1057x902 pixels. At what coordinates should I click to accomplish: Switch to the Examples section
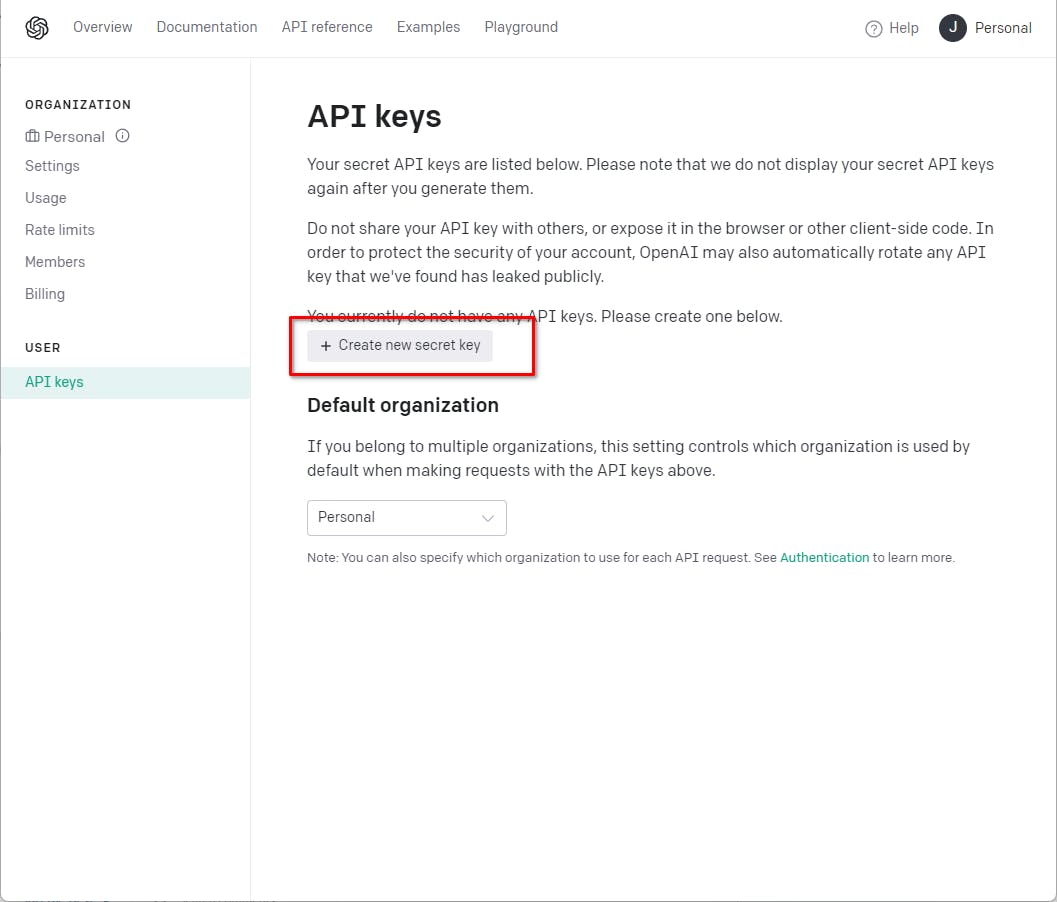(x=428, y=27)
